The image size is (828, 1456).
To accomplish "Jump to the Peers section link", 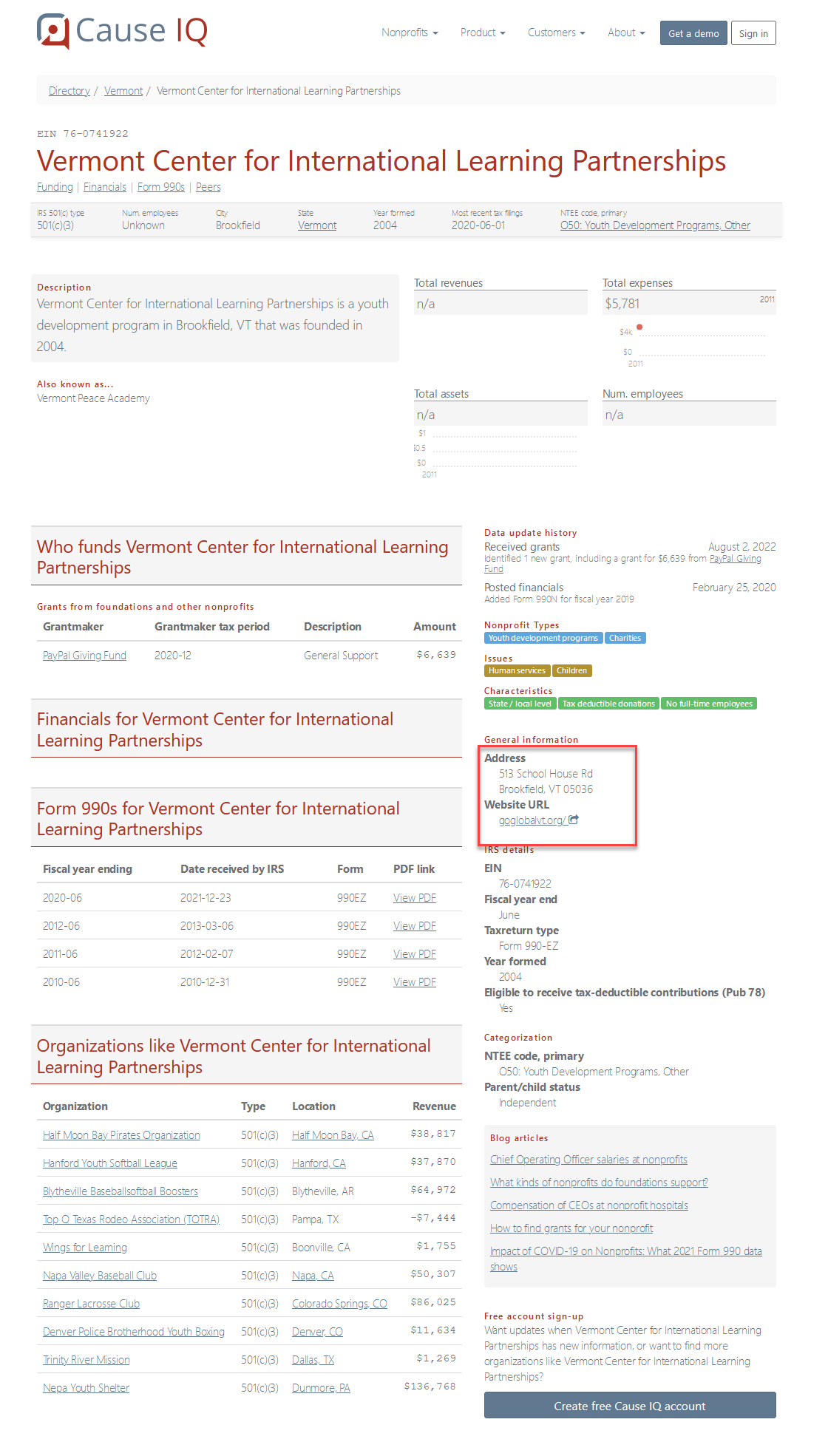I will tap(208, 187).
